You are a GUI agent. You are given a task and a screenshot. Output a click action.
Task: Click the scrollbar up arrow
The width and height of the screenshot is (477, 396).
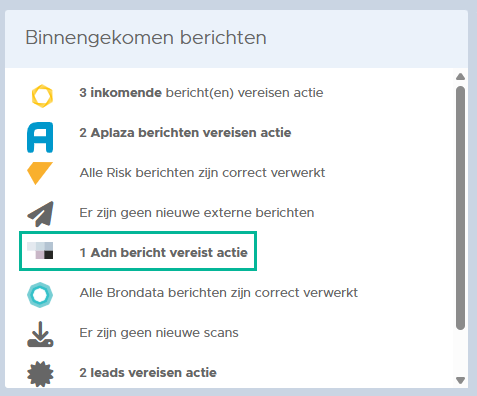(x=460, y=77)
